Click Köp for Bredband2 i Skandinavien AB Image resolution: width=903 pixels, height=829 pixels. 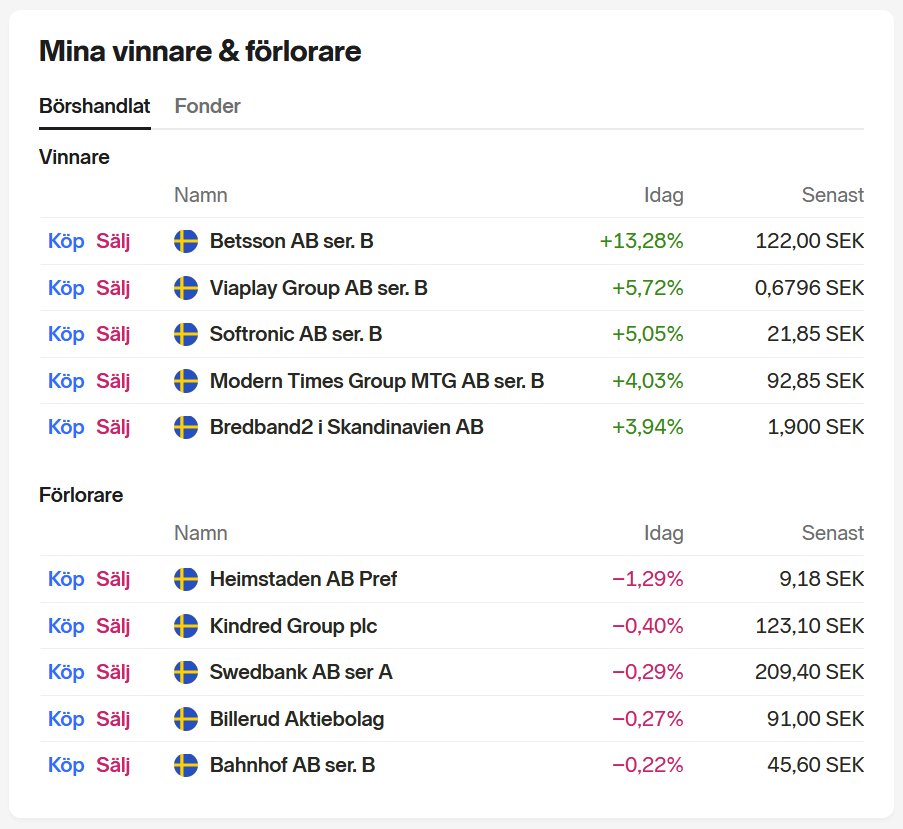66,427
